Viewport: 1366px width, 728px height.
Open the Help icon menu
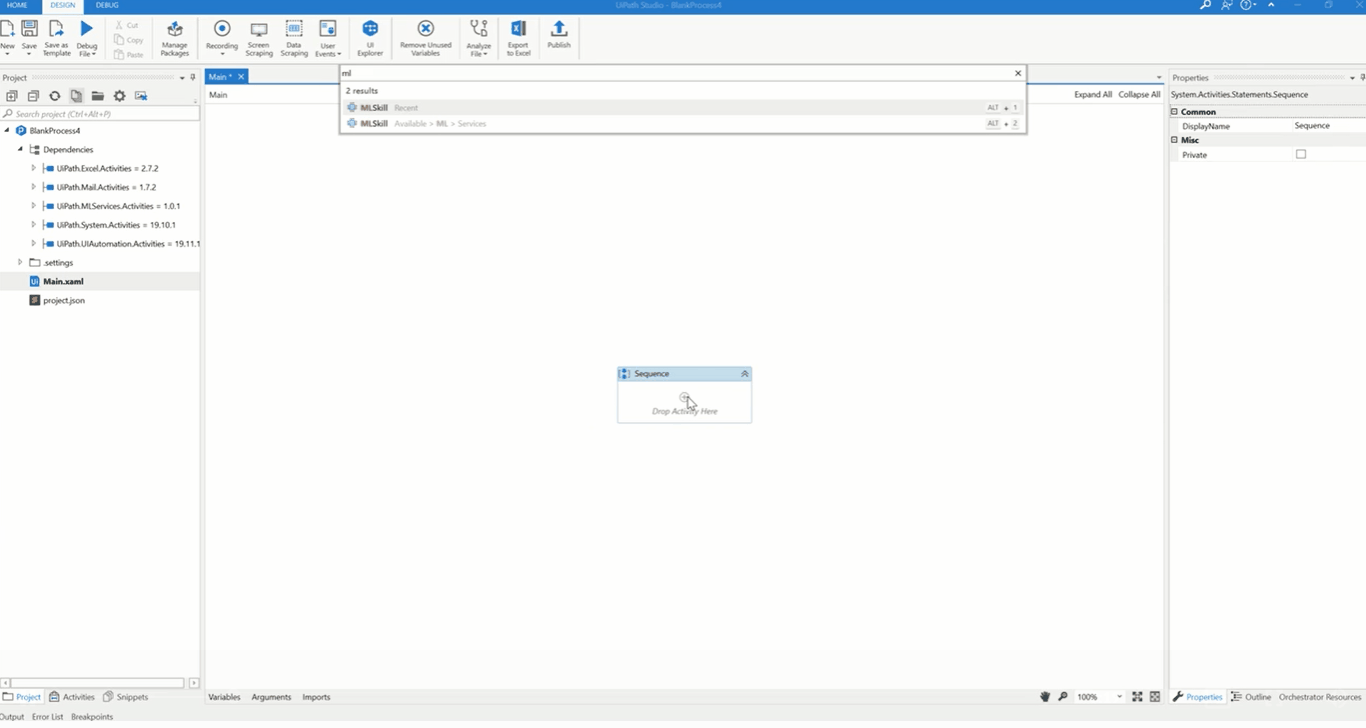pos(1248,5)
